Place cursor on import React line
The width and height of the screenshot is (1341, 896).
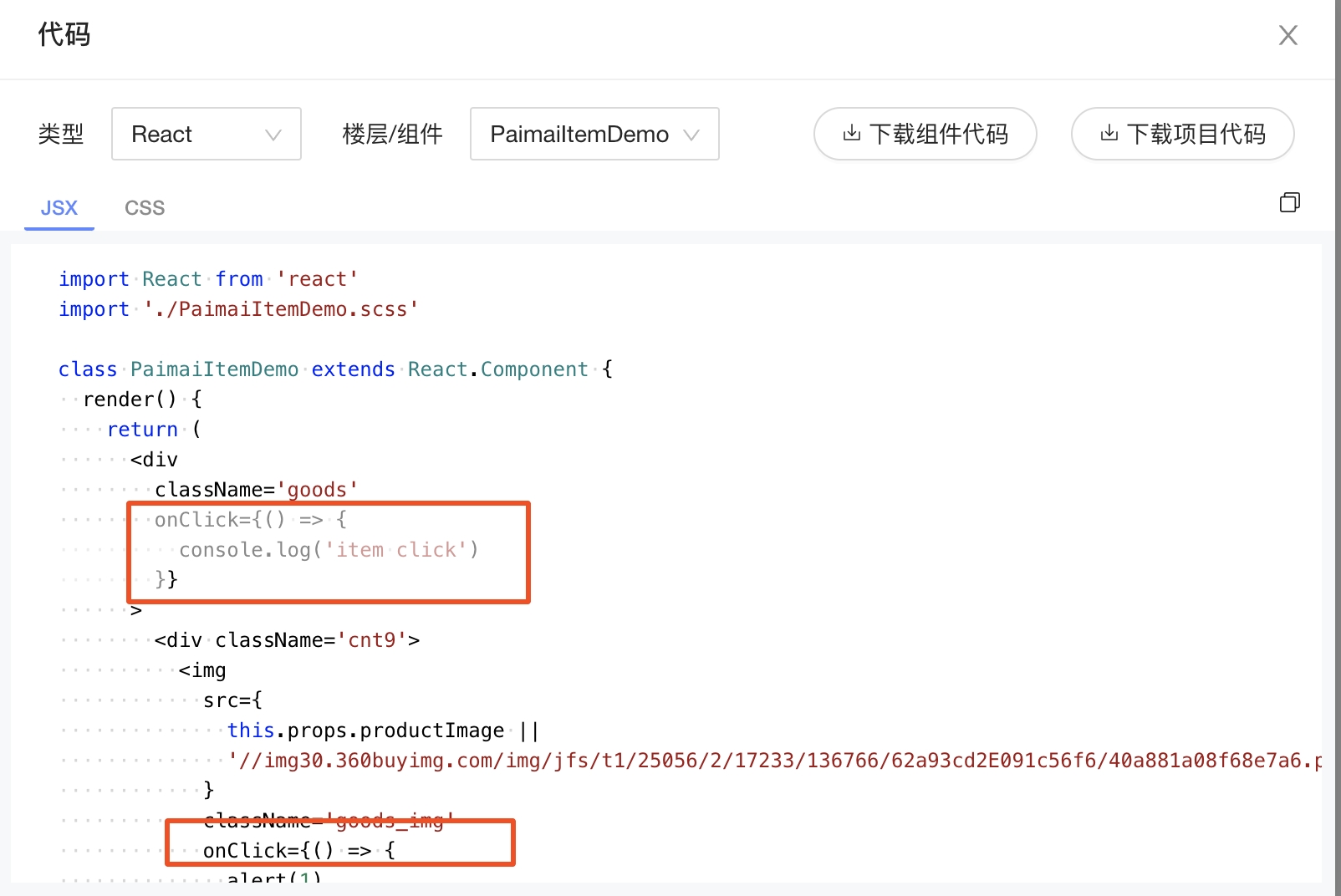tap(208, 279)
